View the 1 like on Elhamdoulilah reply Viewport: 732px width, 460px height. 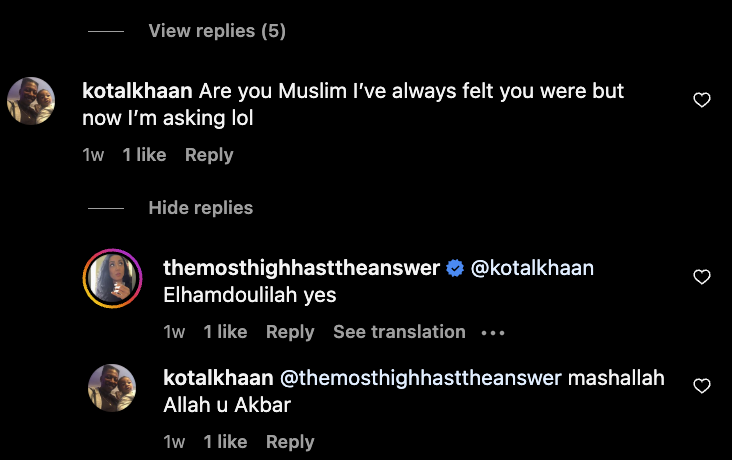click(225, 332)
